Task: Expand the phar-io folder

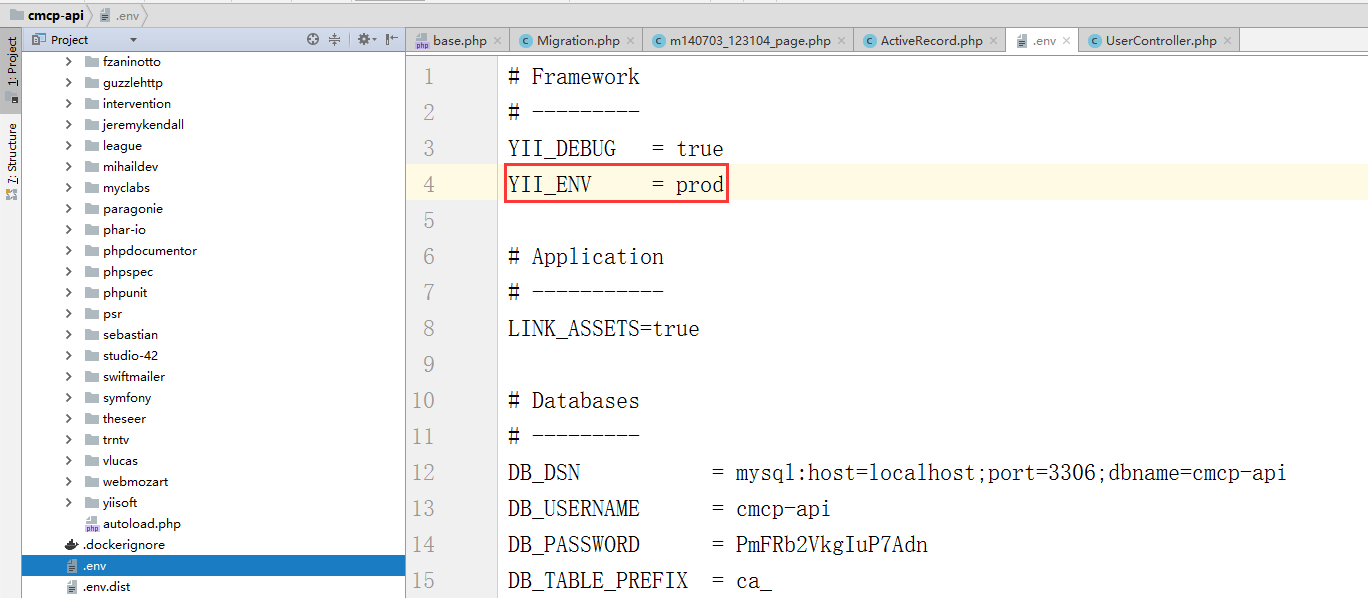Action: tap(69, 229)
